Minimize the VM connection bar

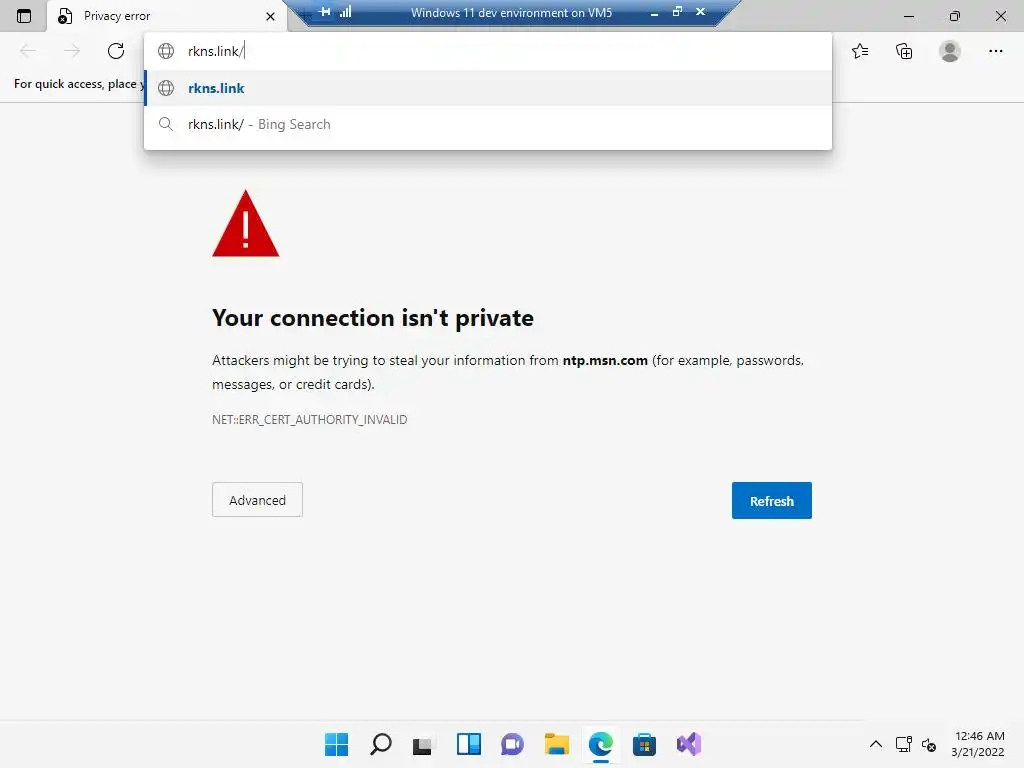click(654, 12)
